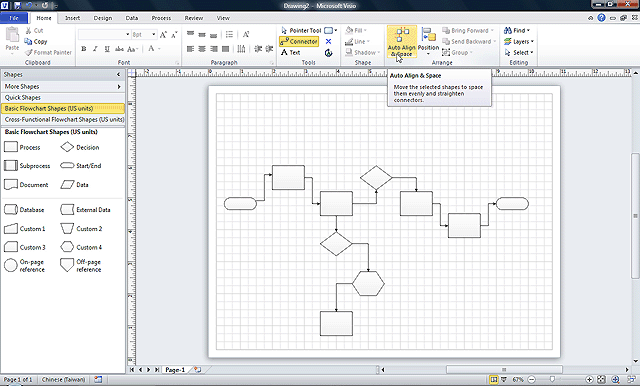
Task: Adjust the zoom slider handle
Action: [x=552, y=379]
